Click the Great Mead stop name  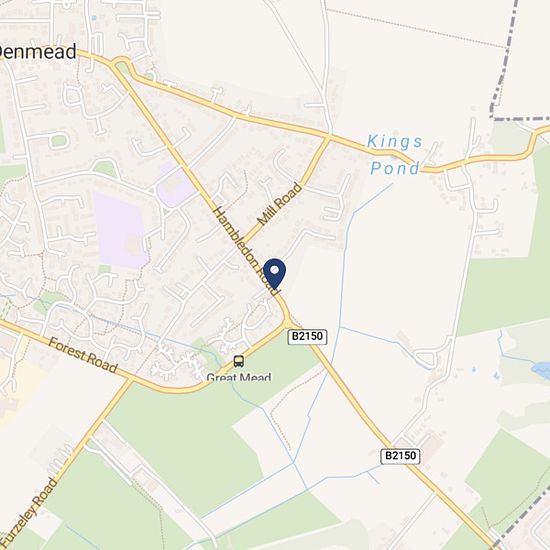239,377
